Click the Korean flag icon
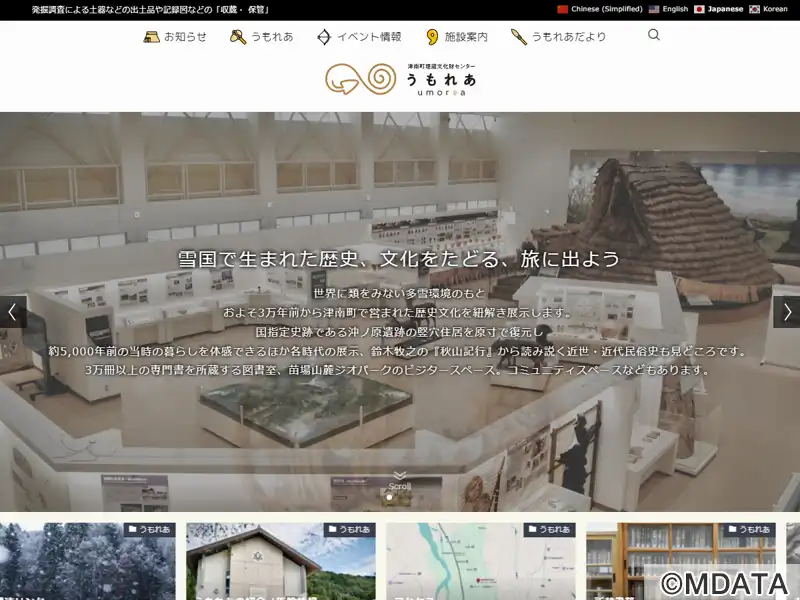 coord(754,9)
